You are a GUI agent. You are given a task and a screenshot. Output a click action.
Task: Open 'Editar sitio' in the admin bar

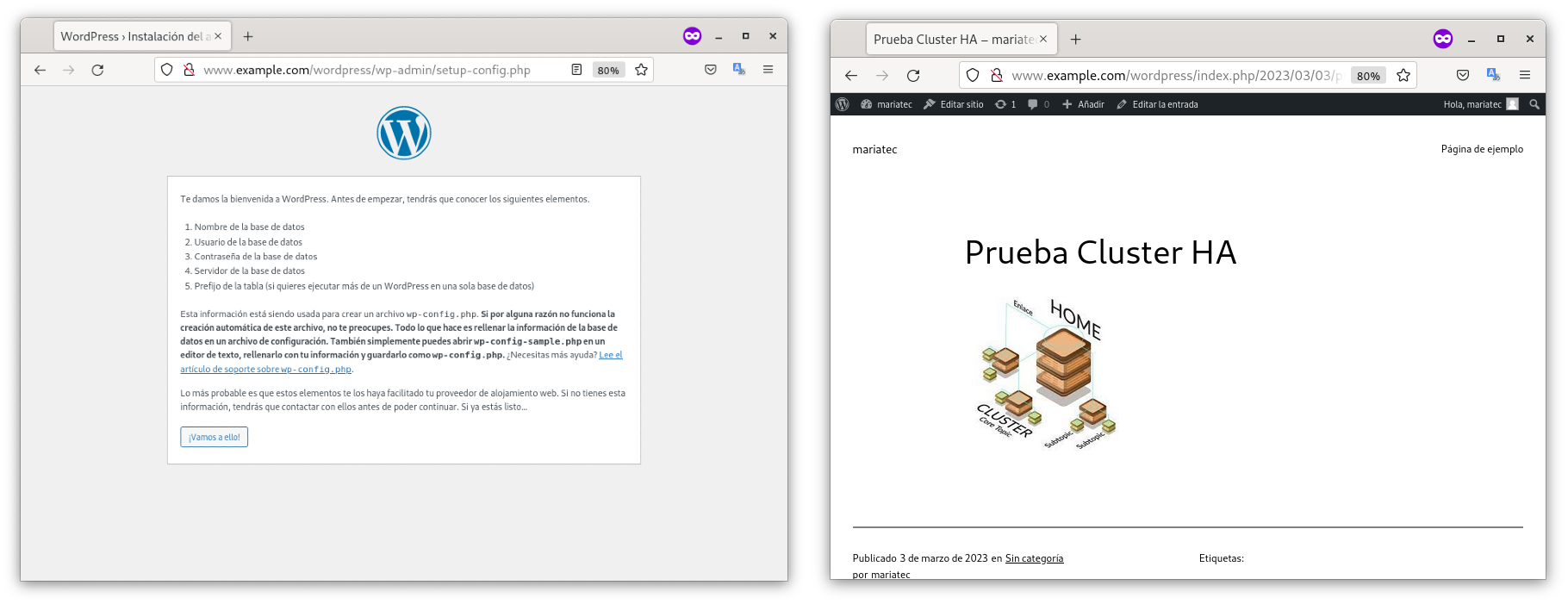pyautogui.click(x=954, y=104)
